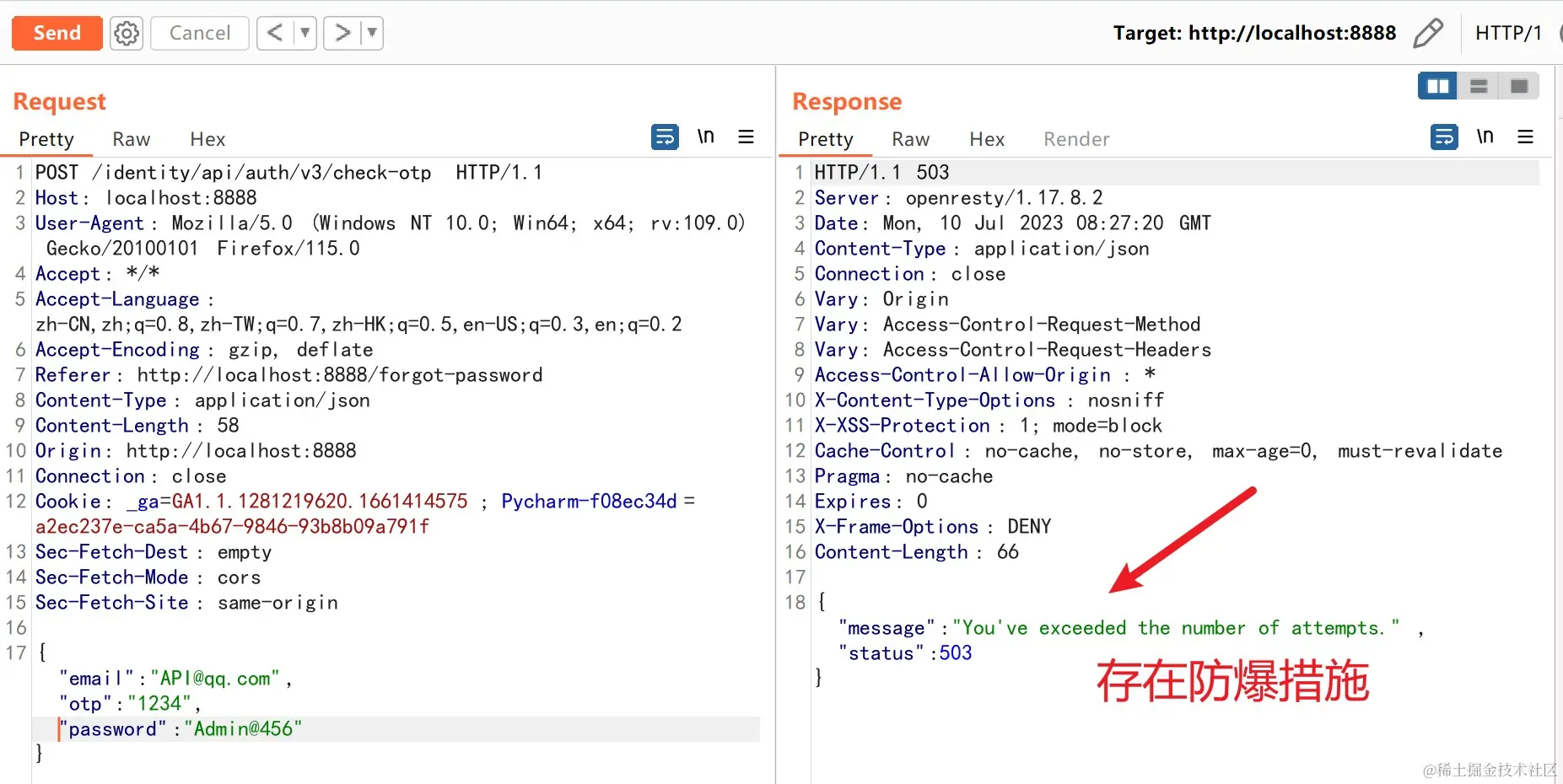Click the Host header localhost:8888
1563x784 pixels.
click(146, 198)
